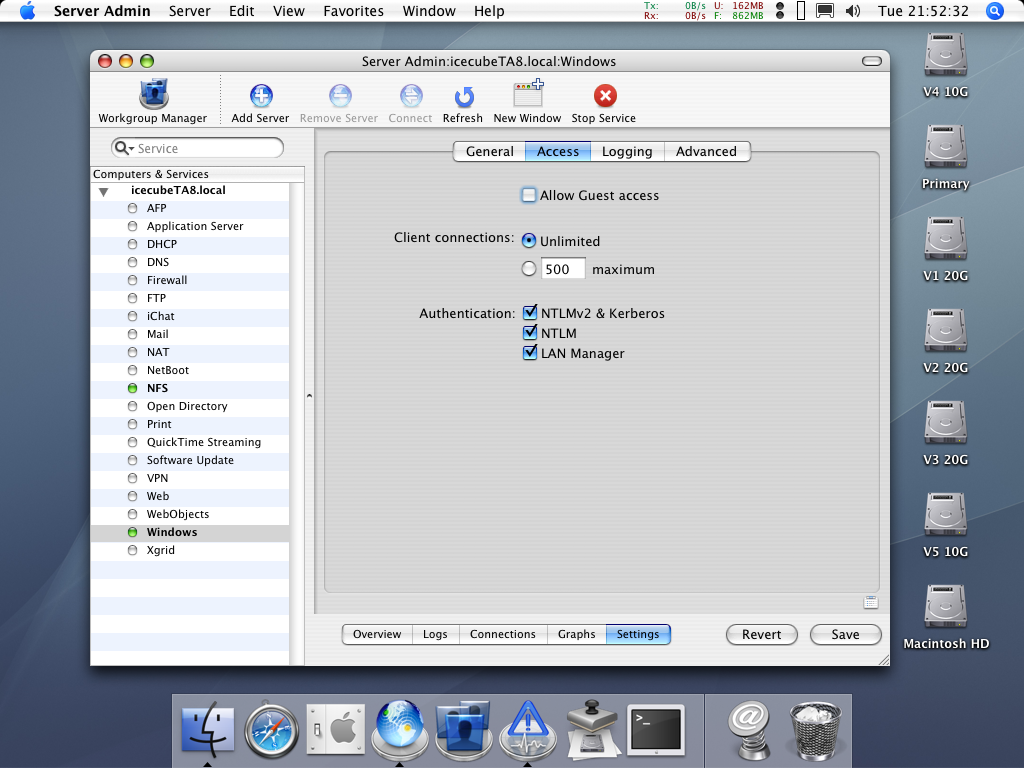Image resolution: width=1024 pixels, height=768 pixels.
Task: Select Unlimited client connections
Action: tap(529, 241)
